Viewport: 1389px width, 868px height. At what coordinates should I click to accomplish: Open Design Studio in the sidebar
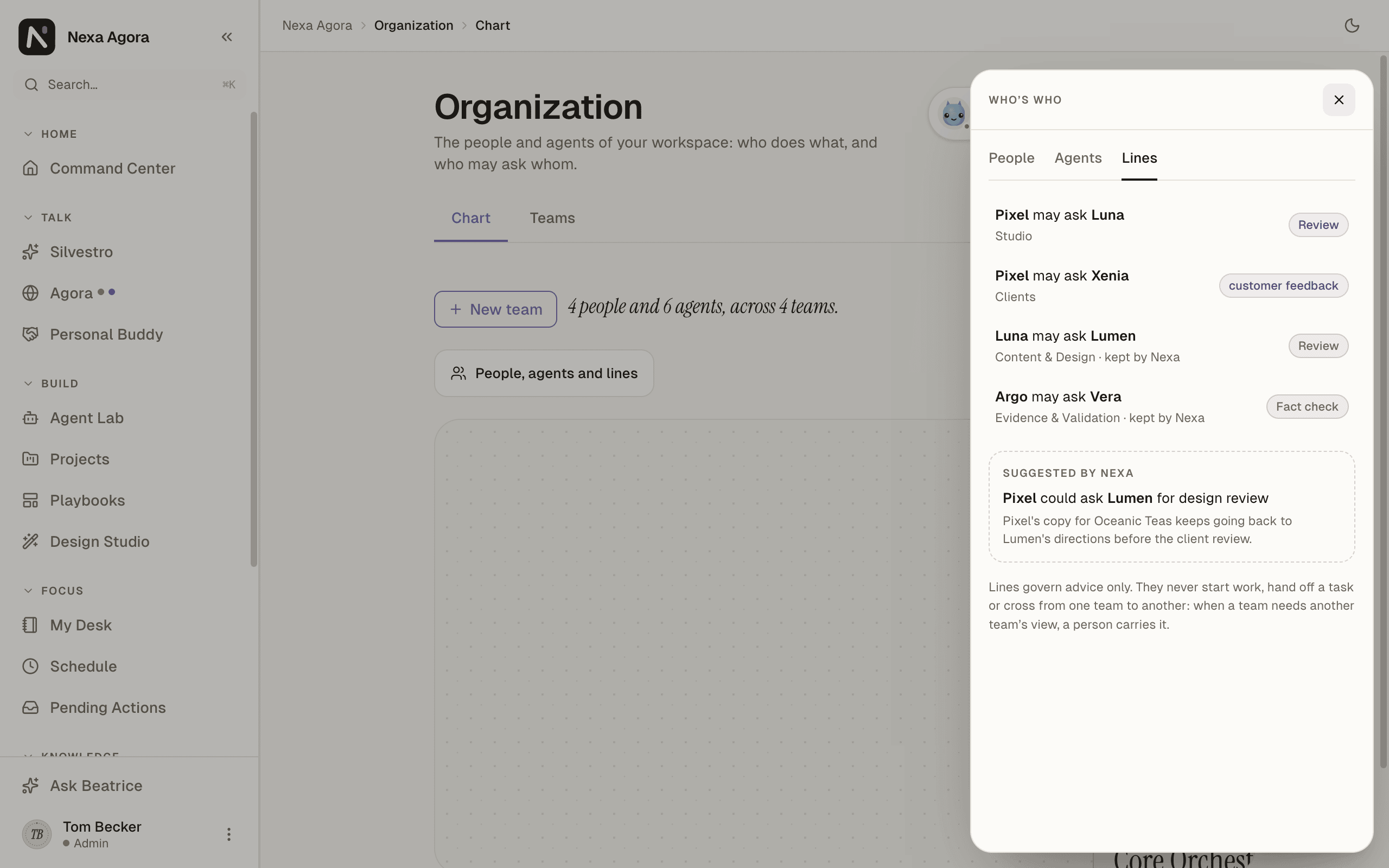pyautogui.click(x=129, y=541)
